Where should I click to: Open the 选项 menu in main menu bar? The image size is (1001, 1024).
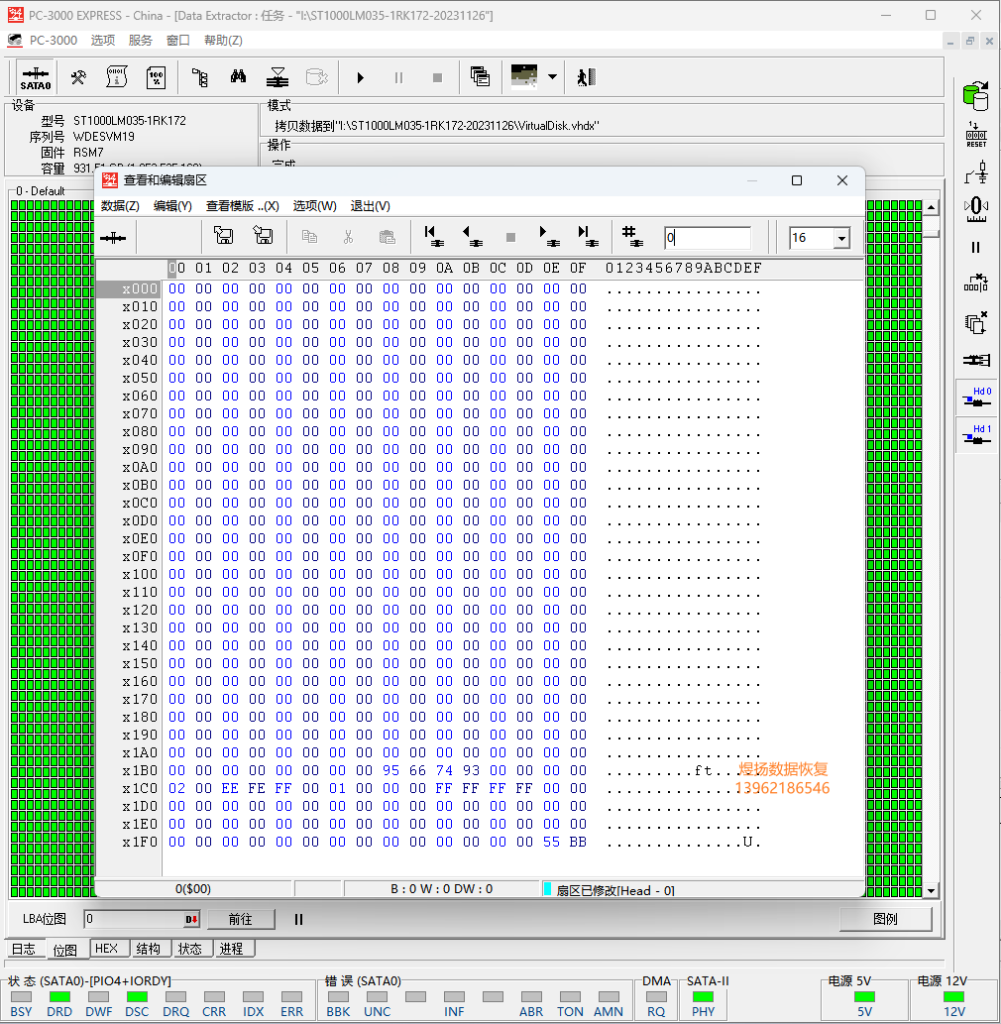tap(103, 40)
